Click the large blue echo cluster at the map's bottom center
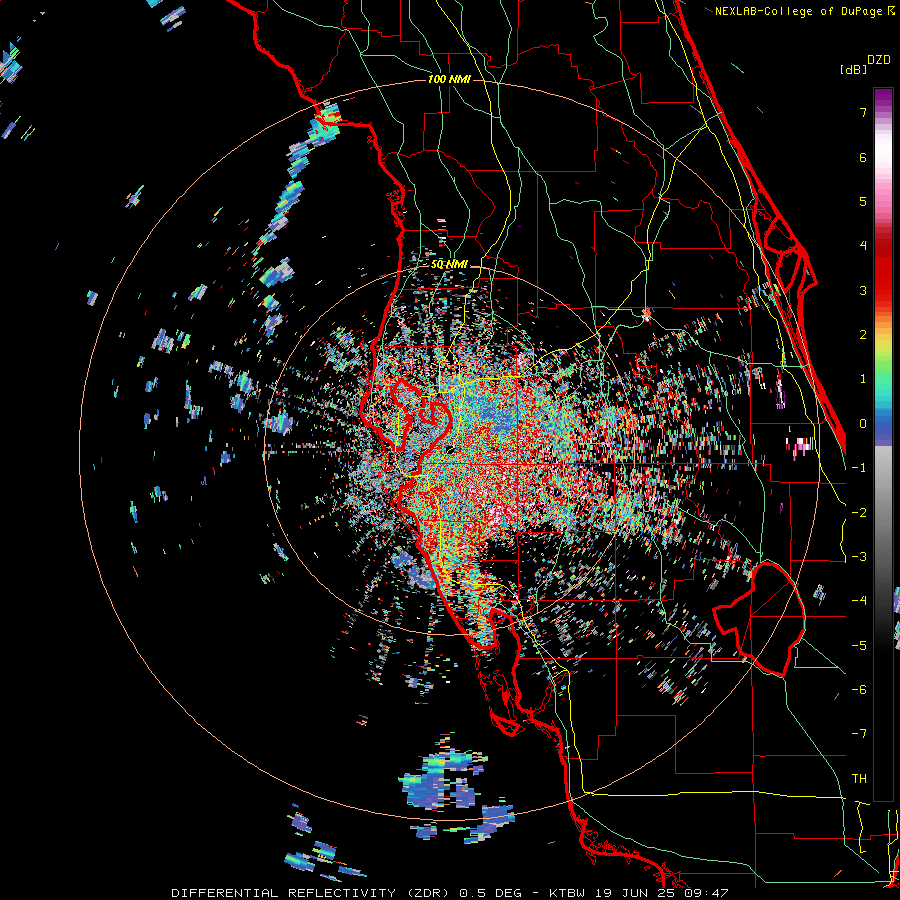This screenshot has height=900, width=900. coord(442,781)
